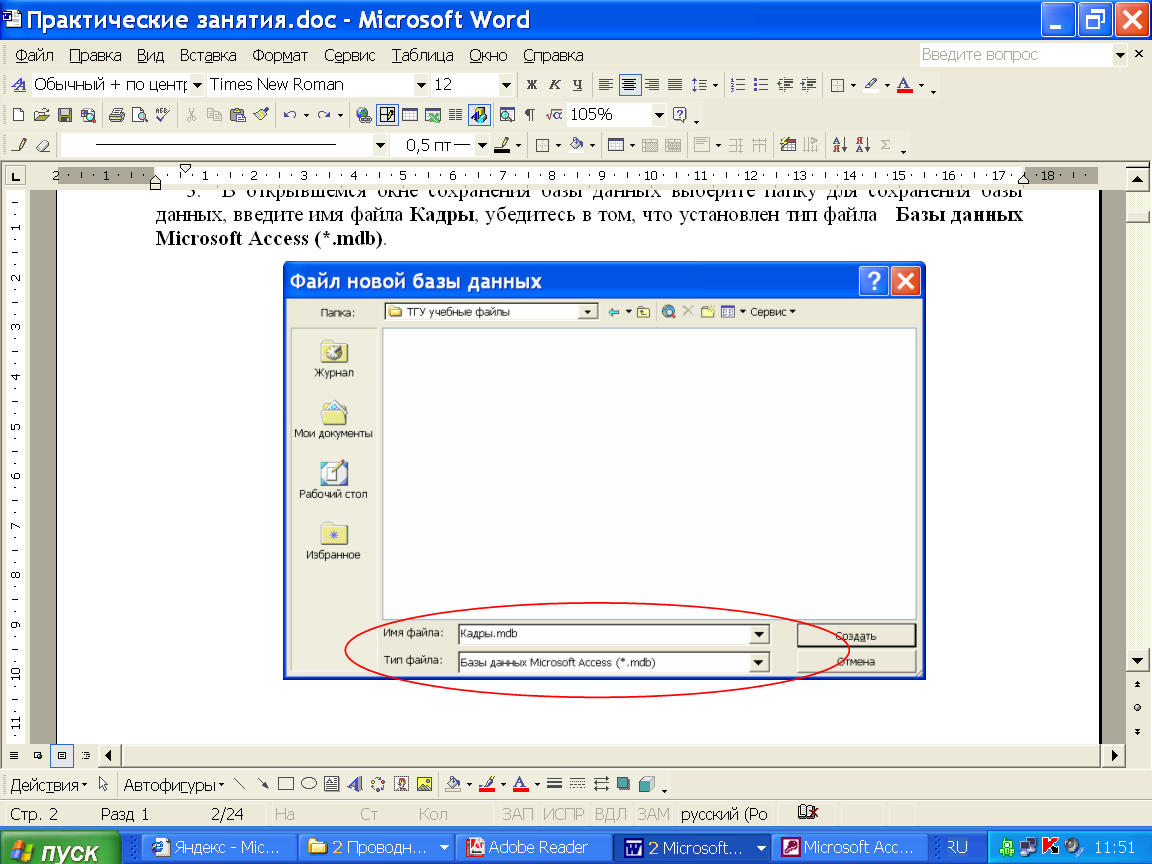Viewport: 1152px width, 864px height.
Task: Open font color picker arrow
Action: (x=921, y=85)
